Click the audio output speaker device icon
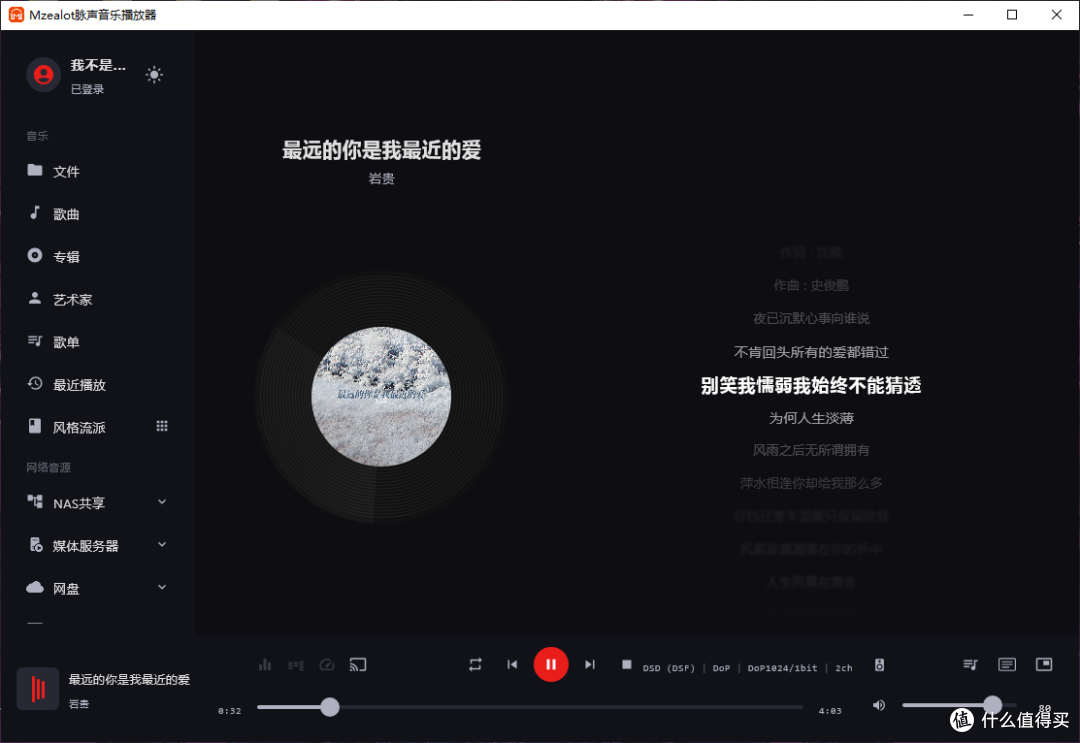 880,665
